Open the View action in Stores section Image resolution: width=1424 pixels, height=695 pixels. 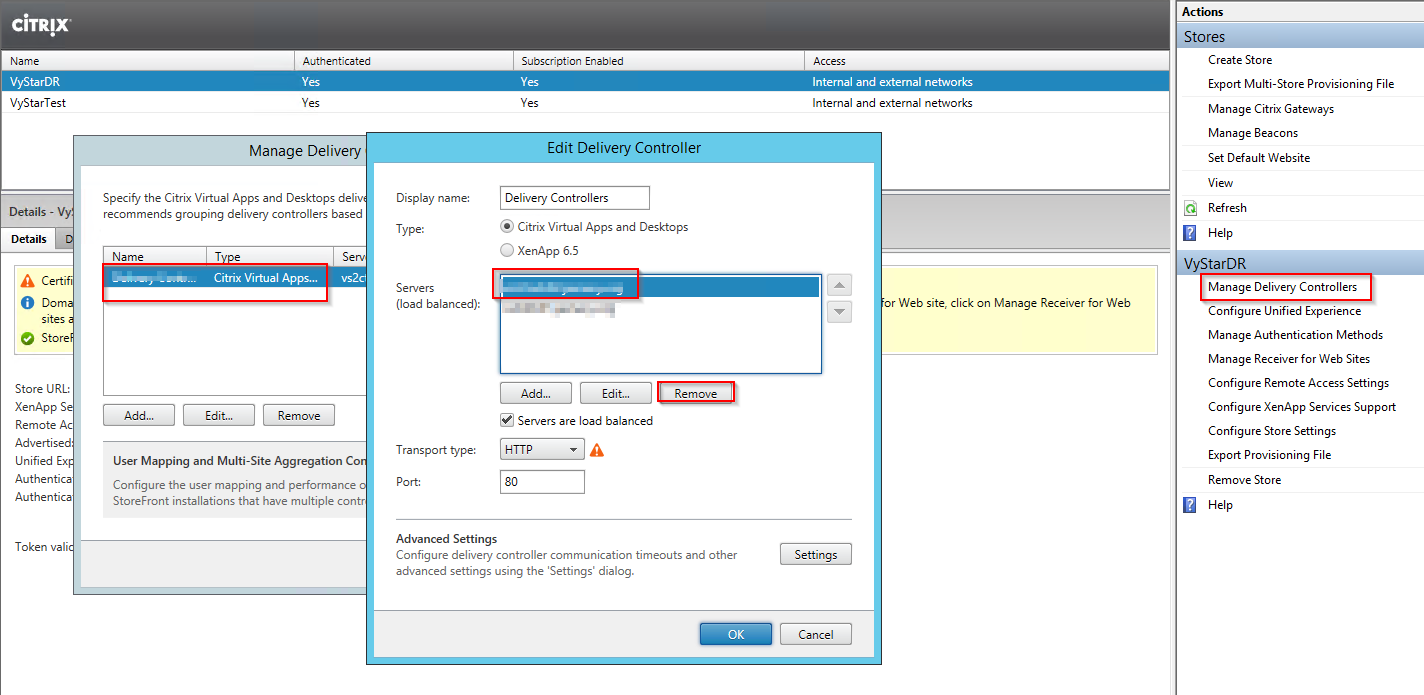tap(1220, 183)
